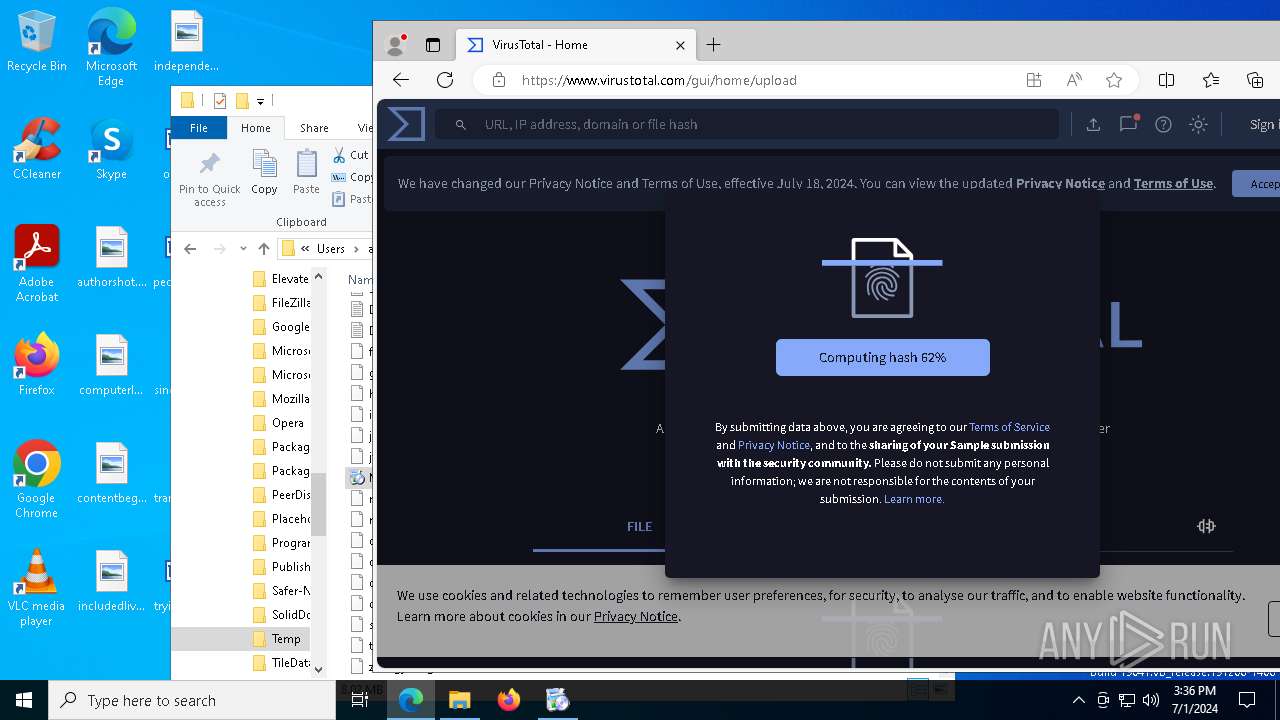Switch to Home ribbon tab in Explorer
Viewport: 1280px width, 720px height.
tap(255, 128)
